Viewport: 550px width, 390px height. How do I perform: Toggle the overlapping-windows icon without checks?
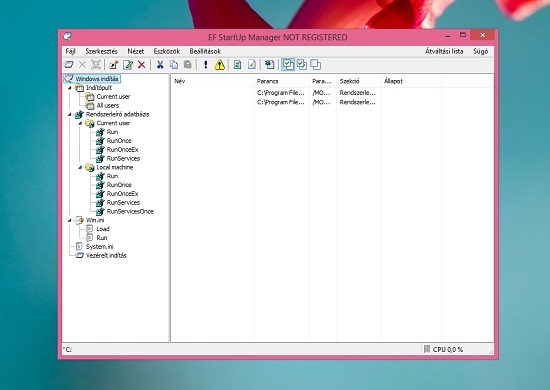point(315,65)
